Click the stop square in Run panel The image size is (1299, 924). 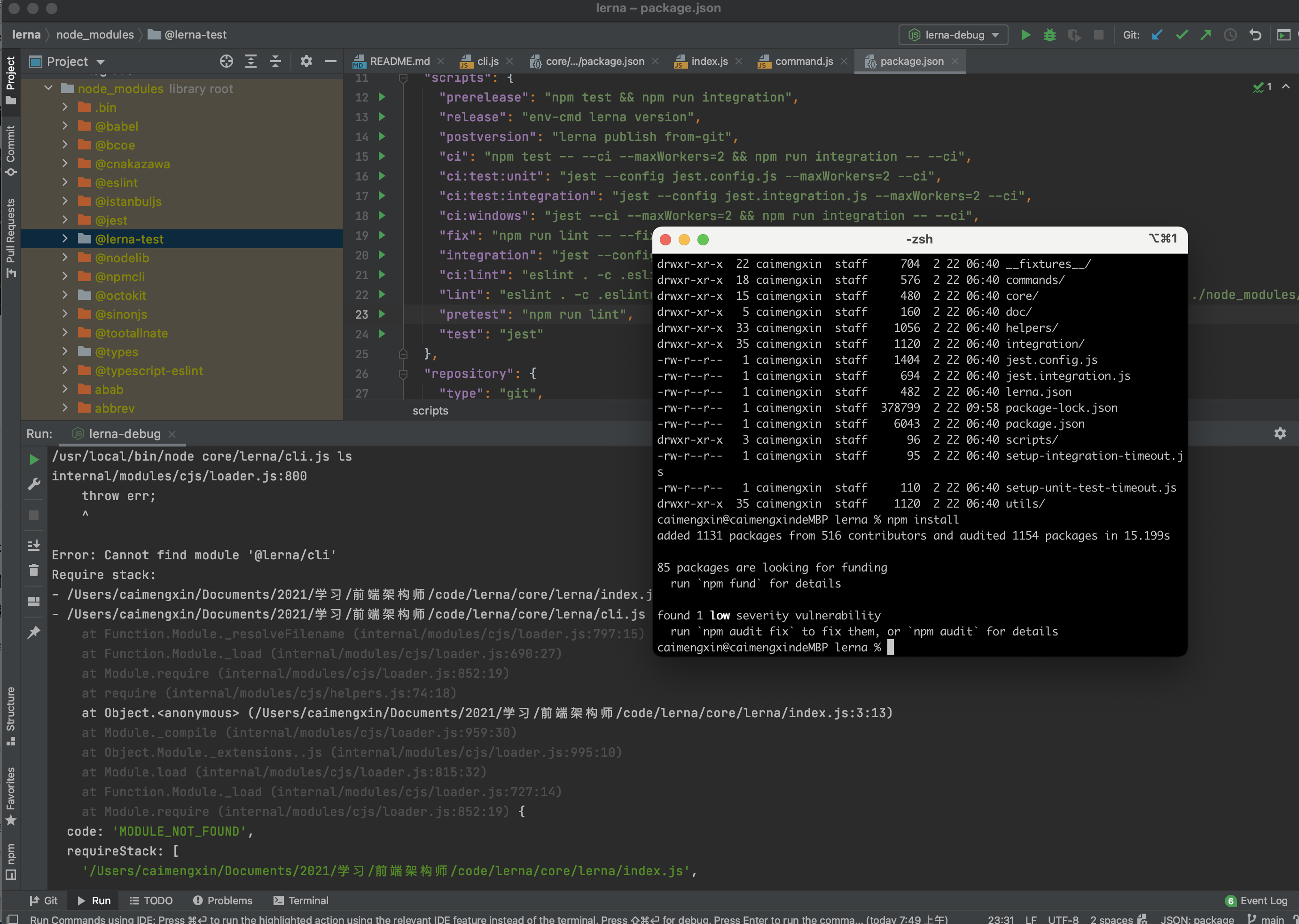(34, 515)
